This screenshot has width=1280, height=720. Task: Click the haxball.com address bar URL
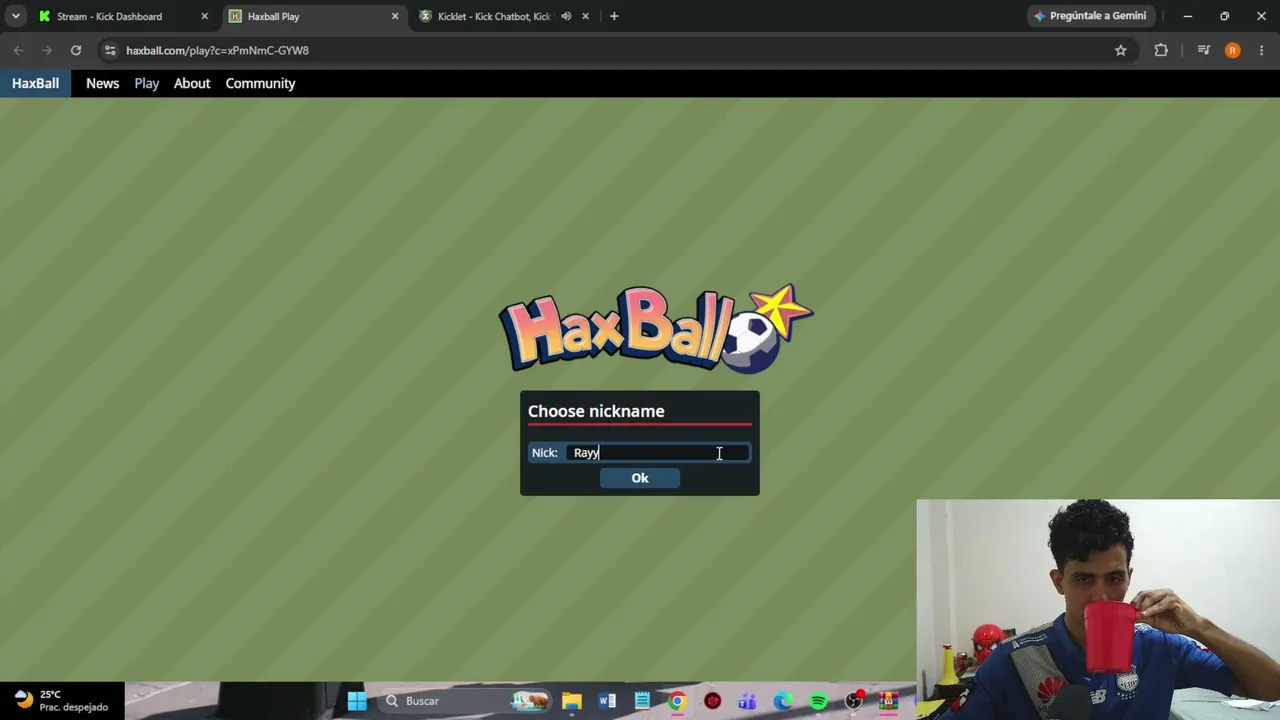217,50
